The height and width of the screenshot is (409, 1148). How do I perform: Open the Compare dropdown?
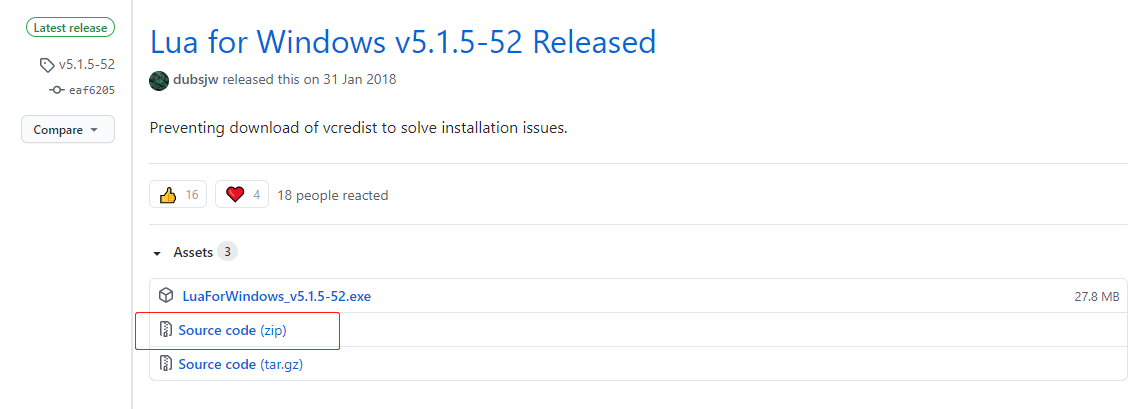point(67,130)
